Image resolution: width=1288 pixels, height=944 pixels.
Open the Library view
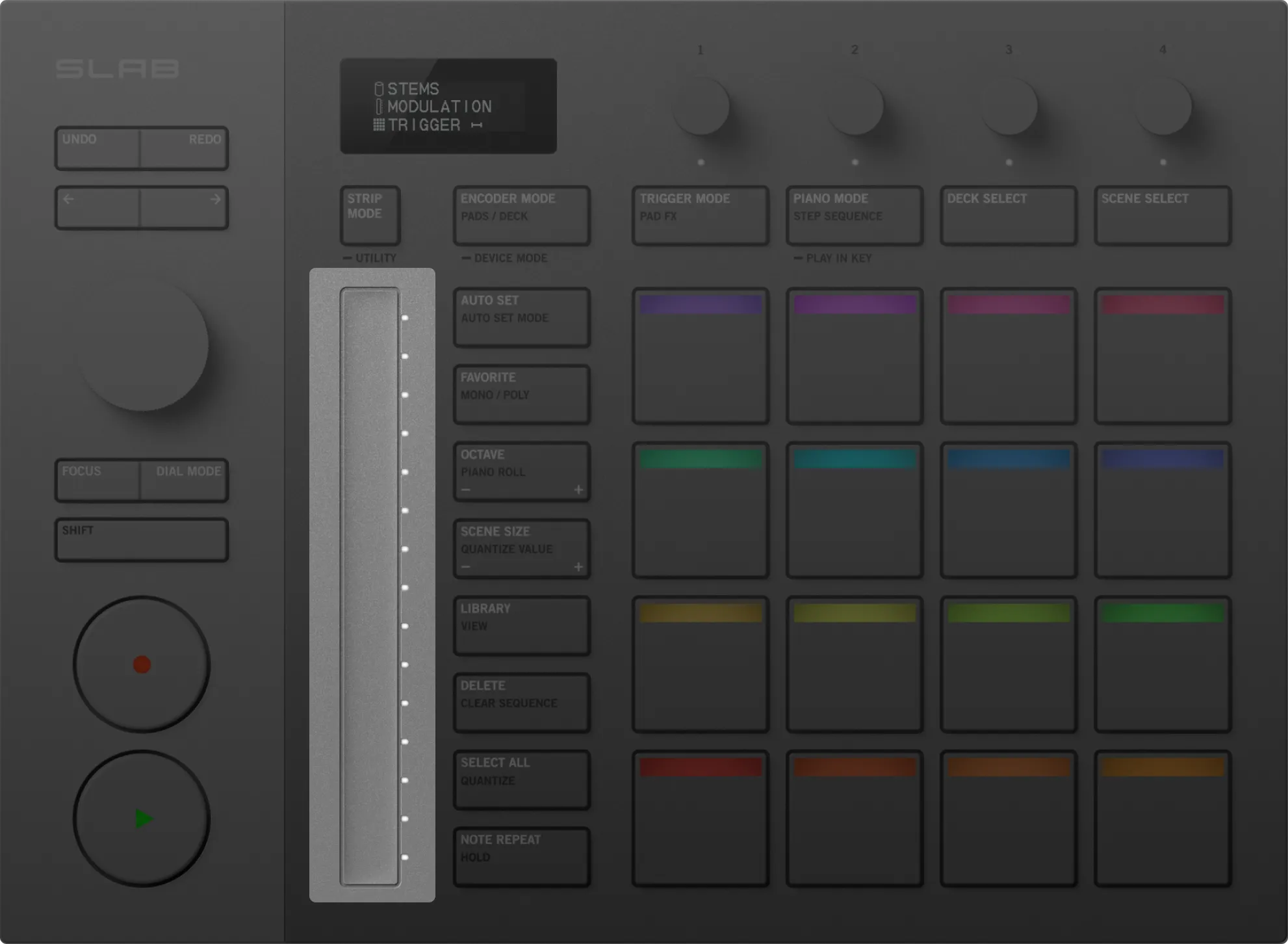(x=521, y=625)
